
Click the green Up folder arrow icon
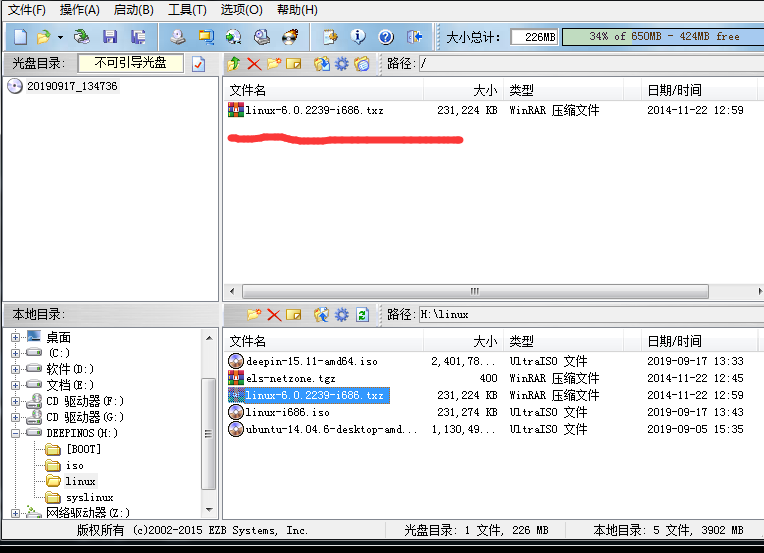[x=234, y=63]
